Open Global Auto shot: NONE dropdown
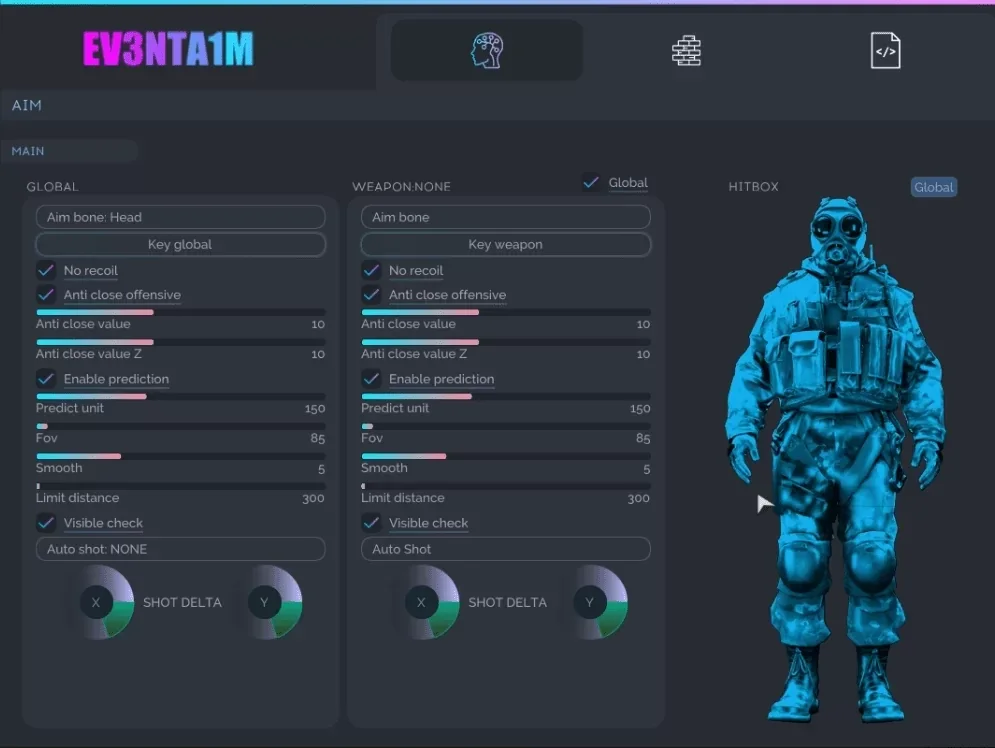 [x=181, y=549]
